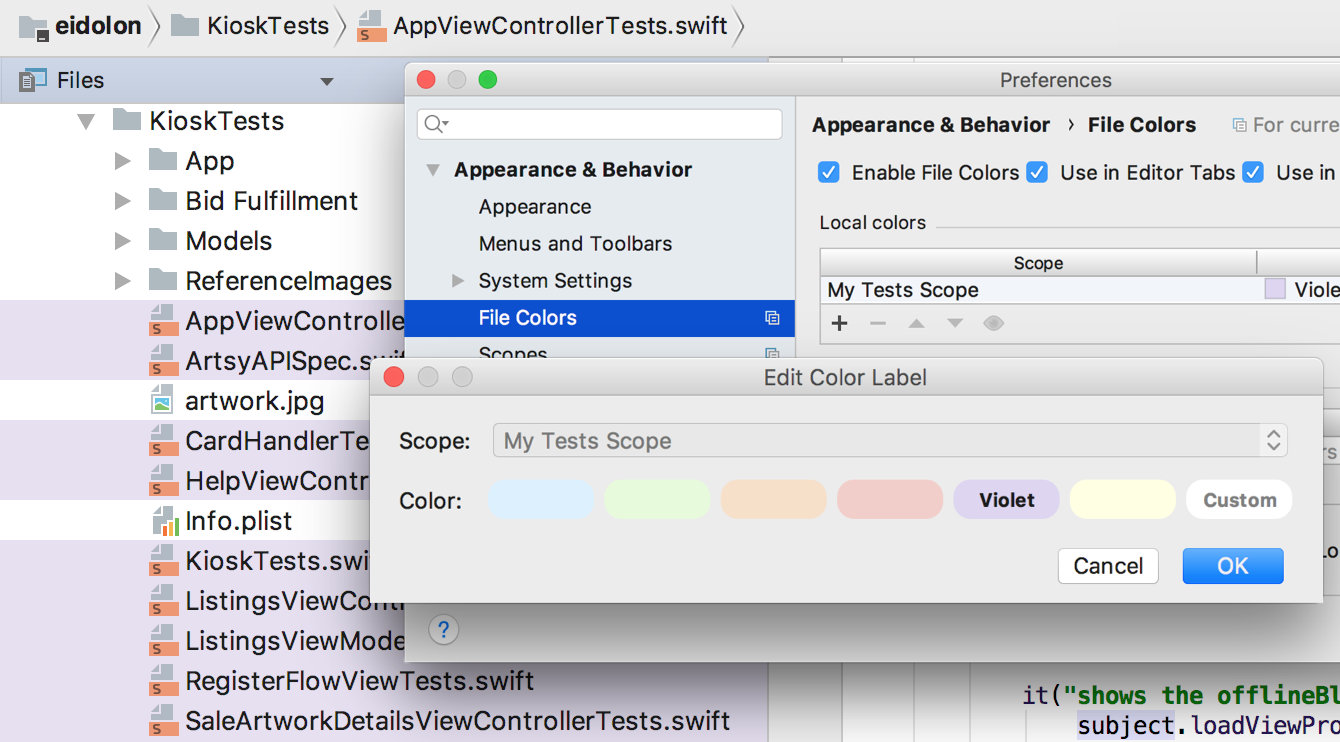Expand the Bid Fulfillment folder

[x=122, y=201]
